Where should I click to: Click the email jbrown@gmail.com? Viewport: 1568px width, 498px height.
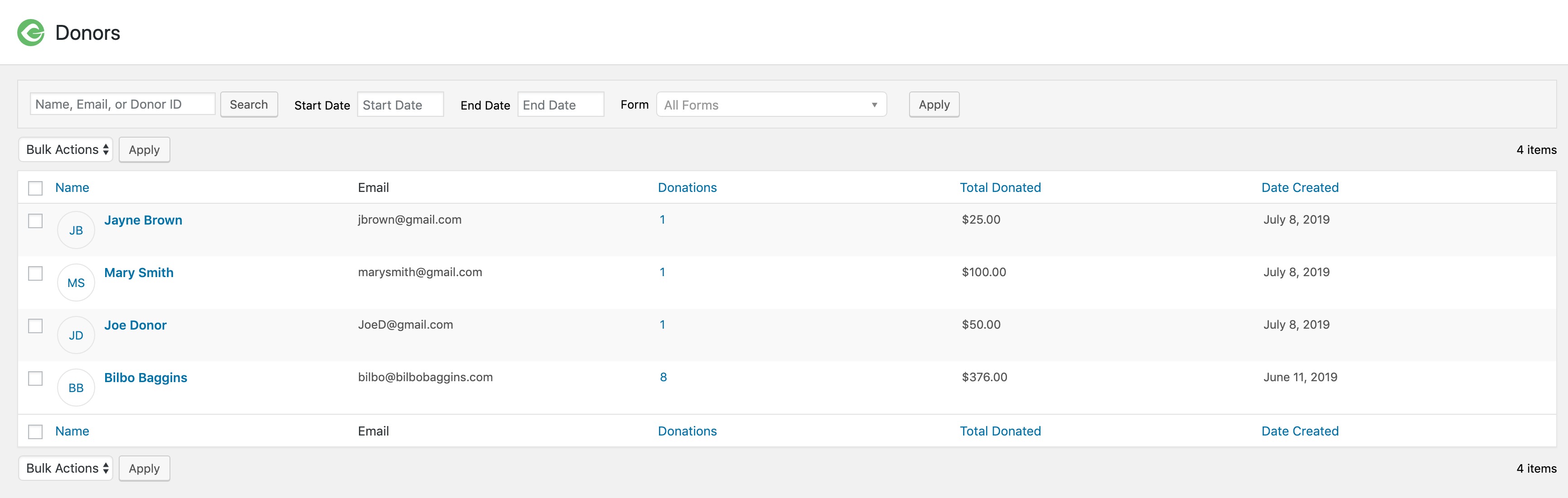click(x=410, y=220)
